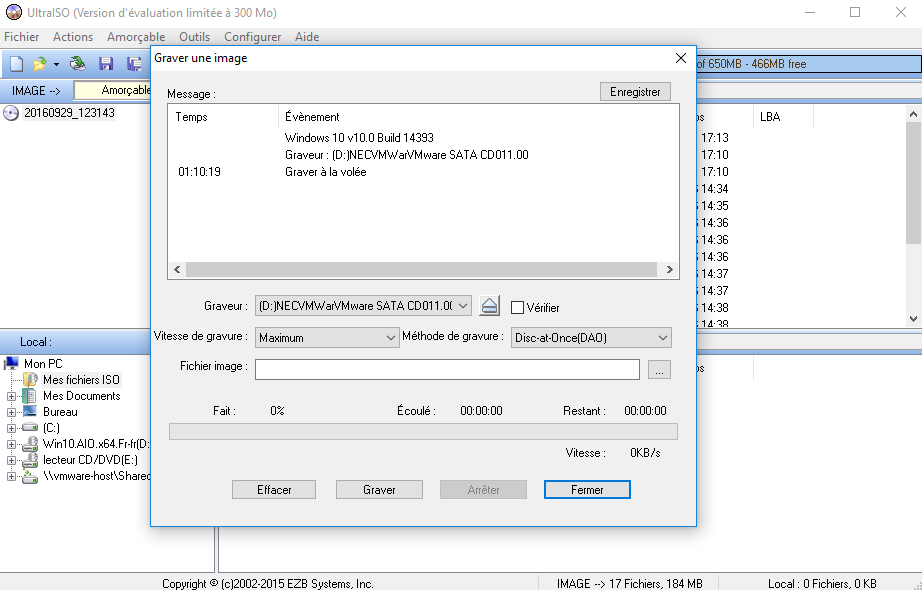The width and height of the screenshot is (922, 590).
Task: Expand the (C:) drive tree node
Action: tap(11, 428)
